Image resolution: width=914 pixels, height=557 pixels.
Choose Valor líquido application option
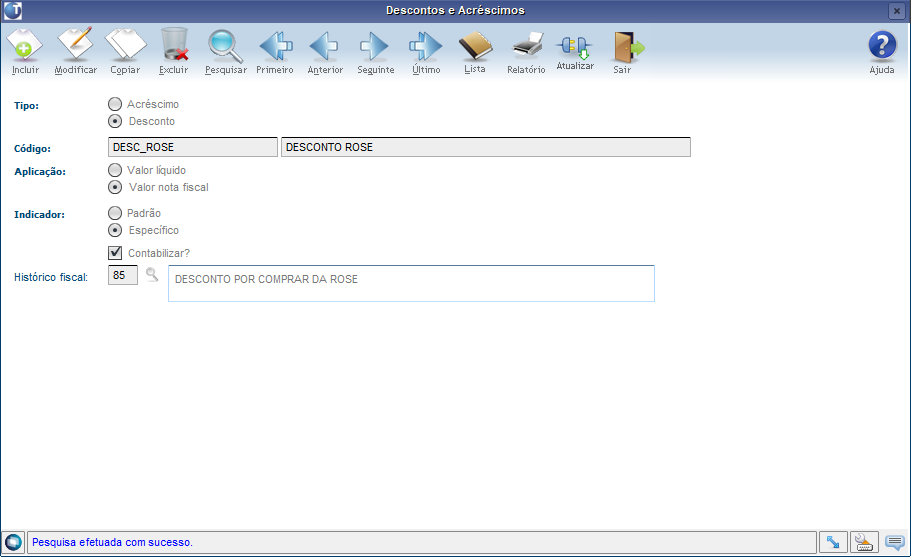[x=115, y=170]
